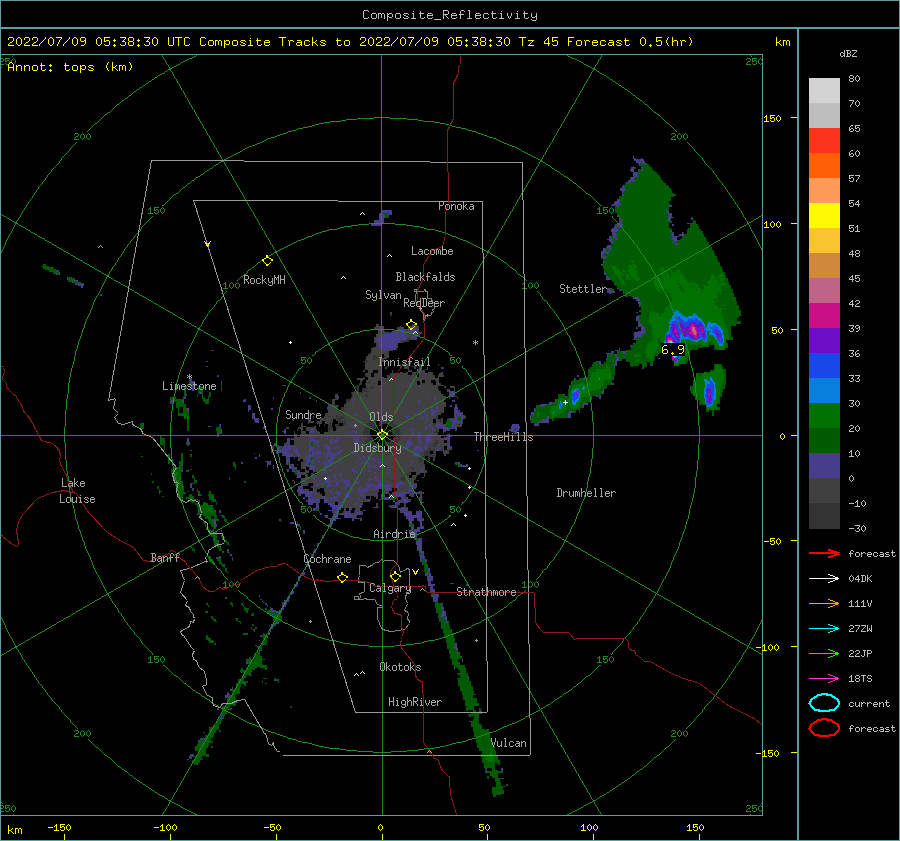Image resolution: width=900 pixels, height=841 pixels.
Task: Click the yellow diamond marker above Calgary
Action: click(x=395, y=576)
